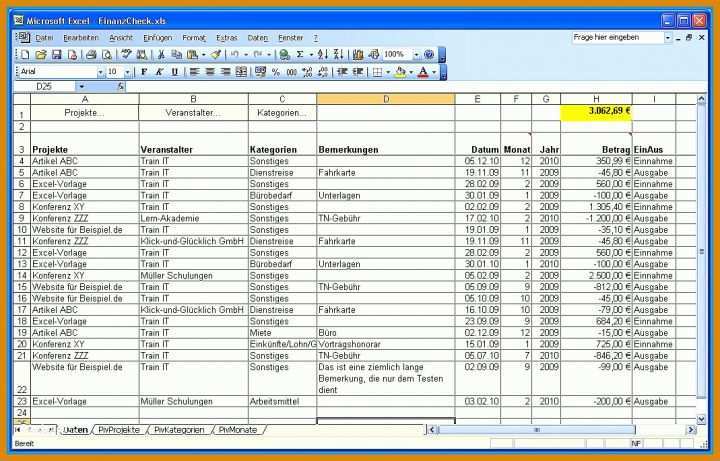Open the Datei menu
720x461 pixels.
(44, 38)
